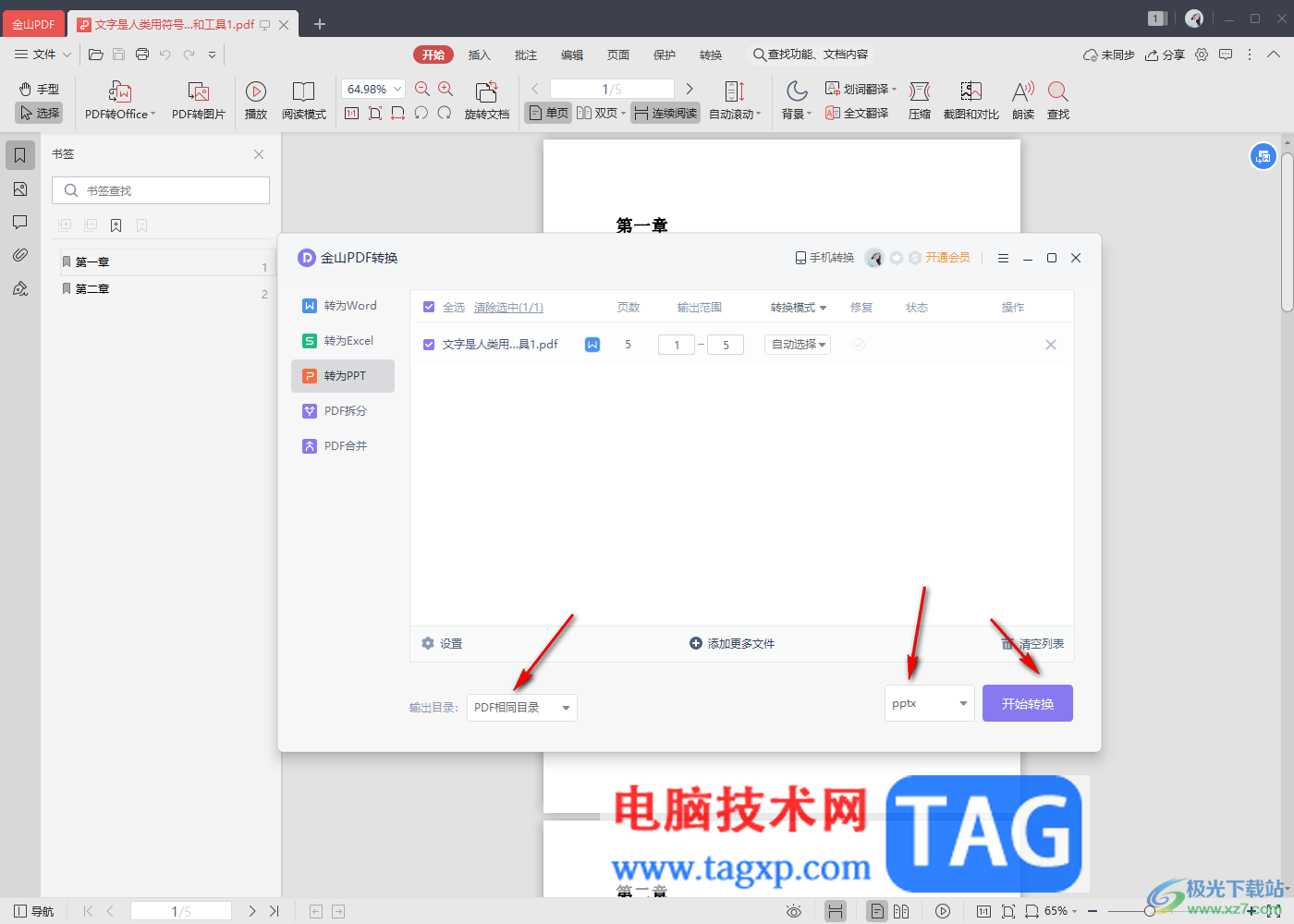Switch to 单页 single page view
This screenshot has width=1294, height=924.
click(548, 113)
